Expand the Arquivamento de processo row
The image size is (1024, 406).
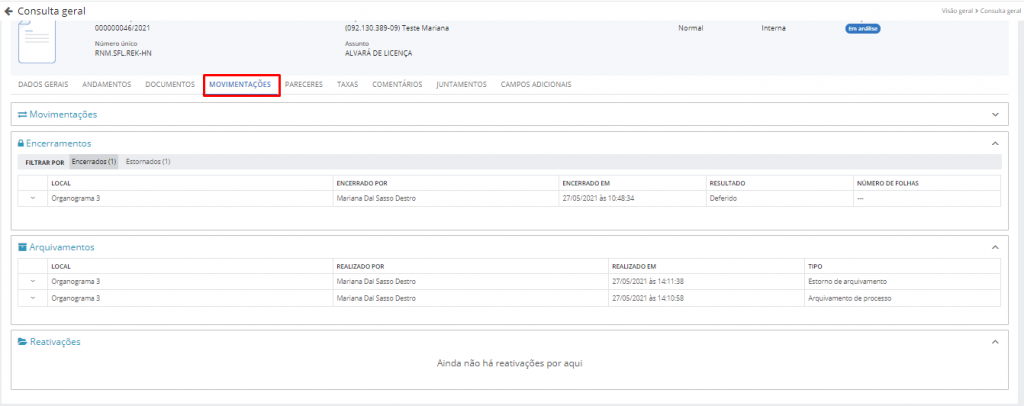[33, 298]
